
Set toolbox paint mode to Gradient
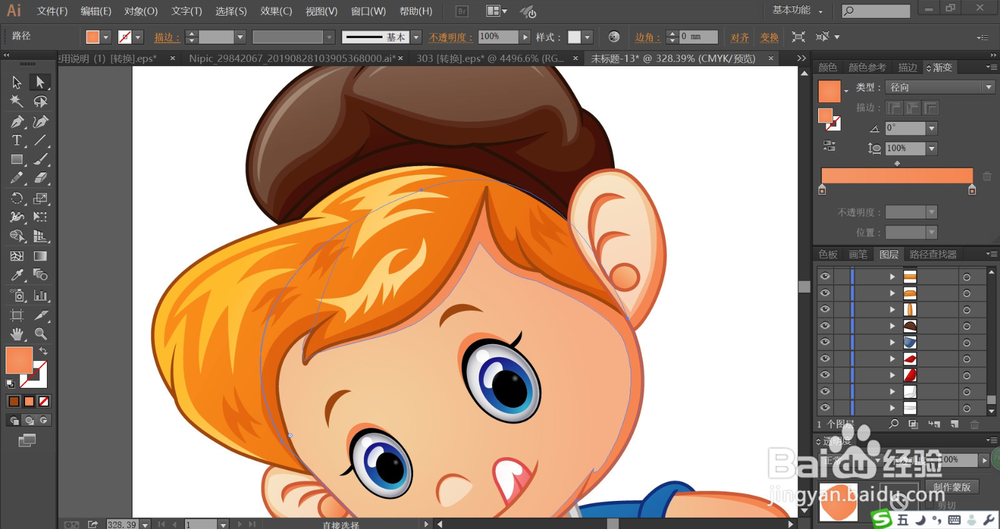point(29,401)
